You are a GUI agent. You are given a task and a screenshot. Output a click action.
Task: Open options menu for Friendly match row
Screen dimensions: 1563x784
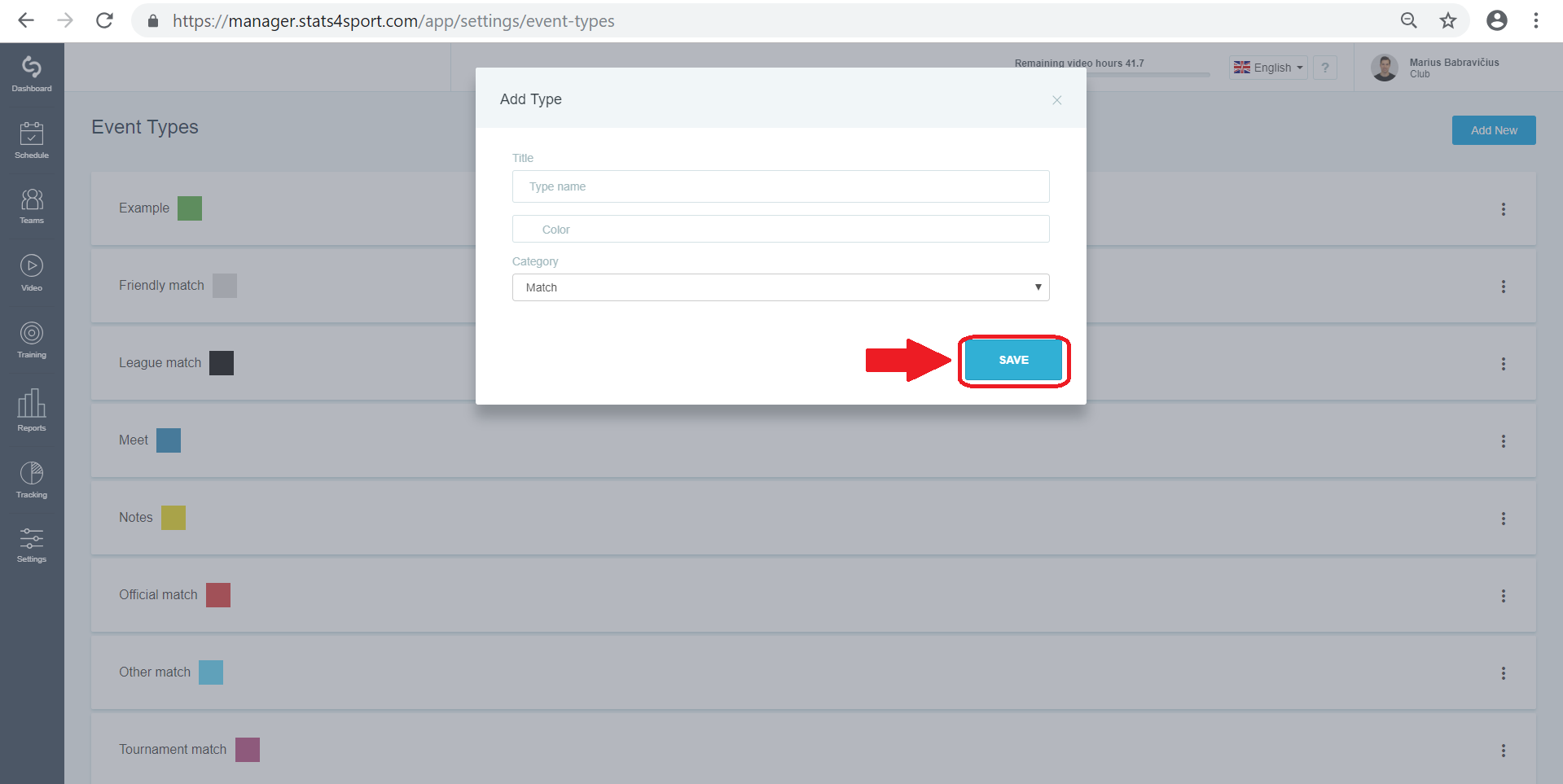pyautogui.click(x=1504, y=287)
